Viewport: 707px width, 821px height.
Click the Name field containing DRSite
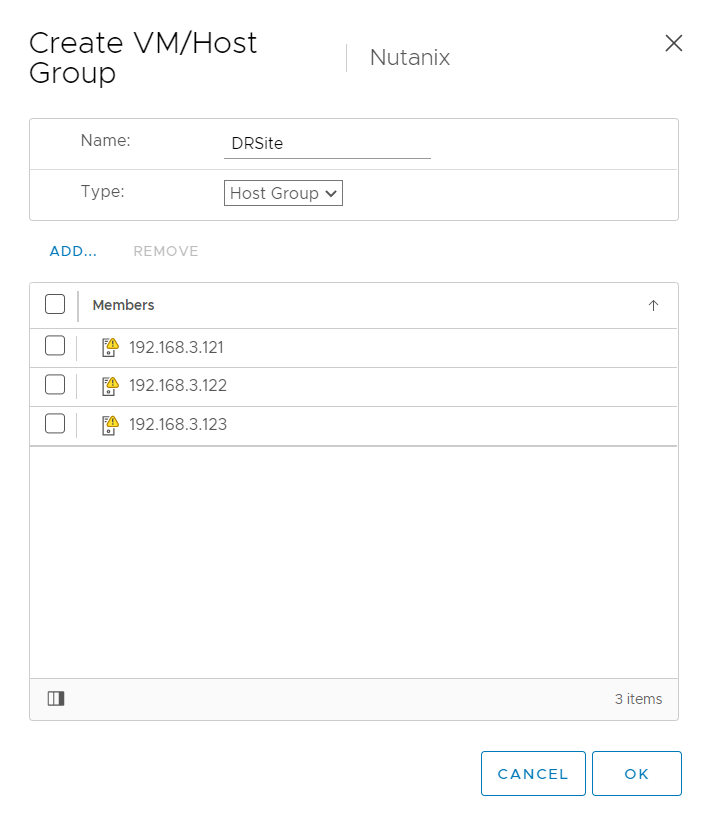[x=326, y=144]
